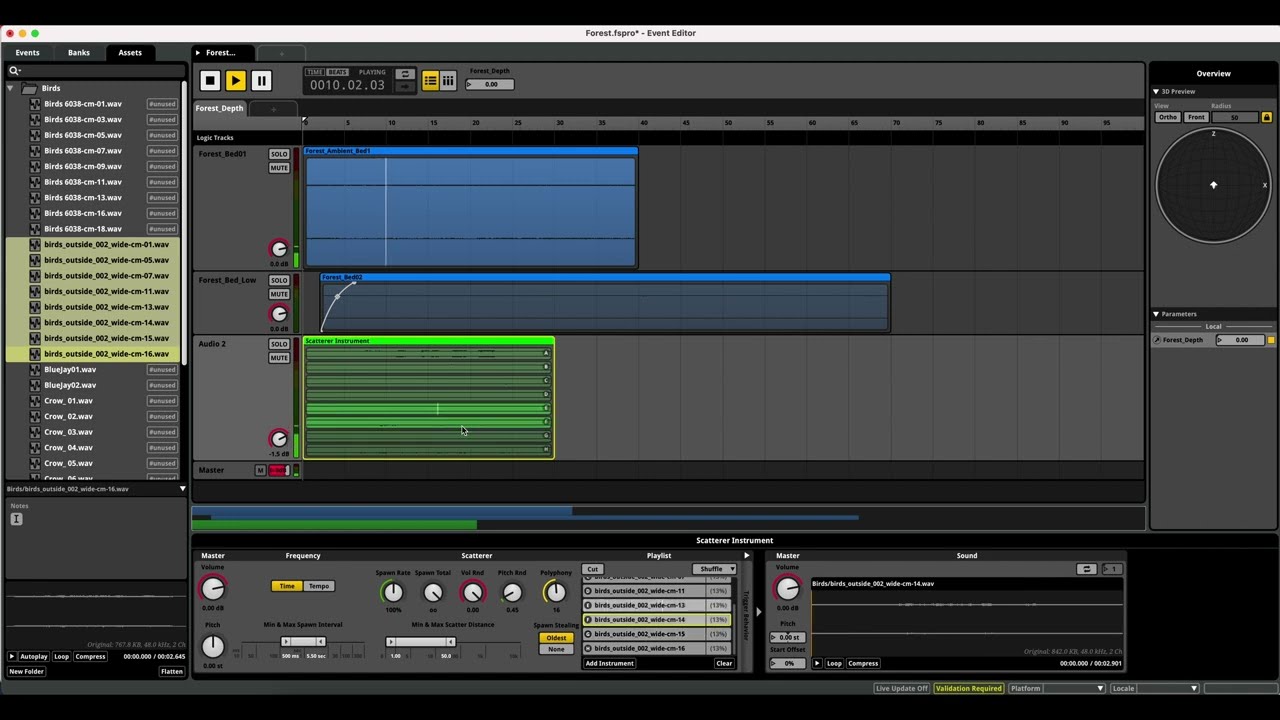Click the yellow play button
Image resolution: width=1280 pixels, height=720 pixels.
tap(235, 81)
